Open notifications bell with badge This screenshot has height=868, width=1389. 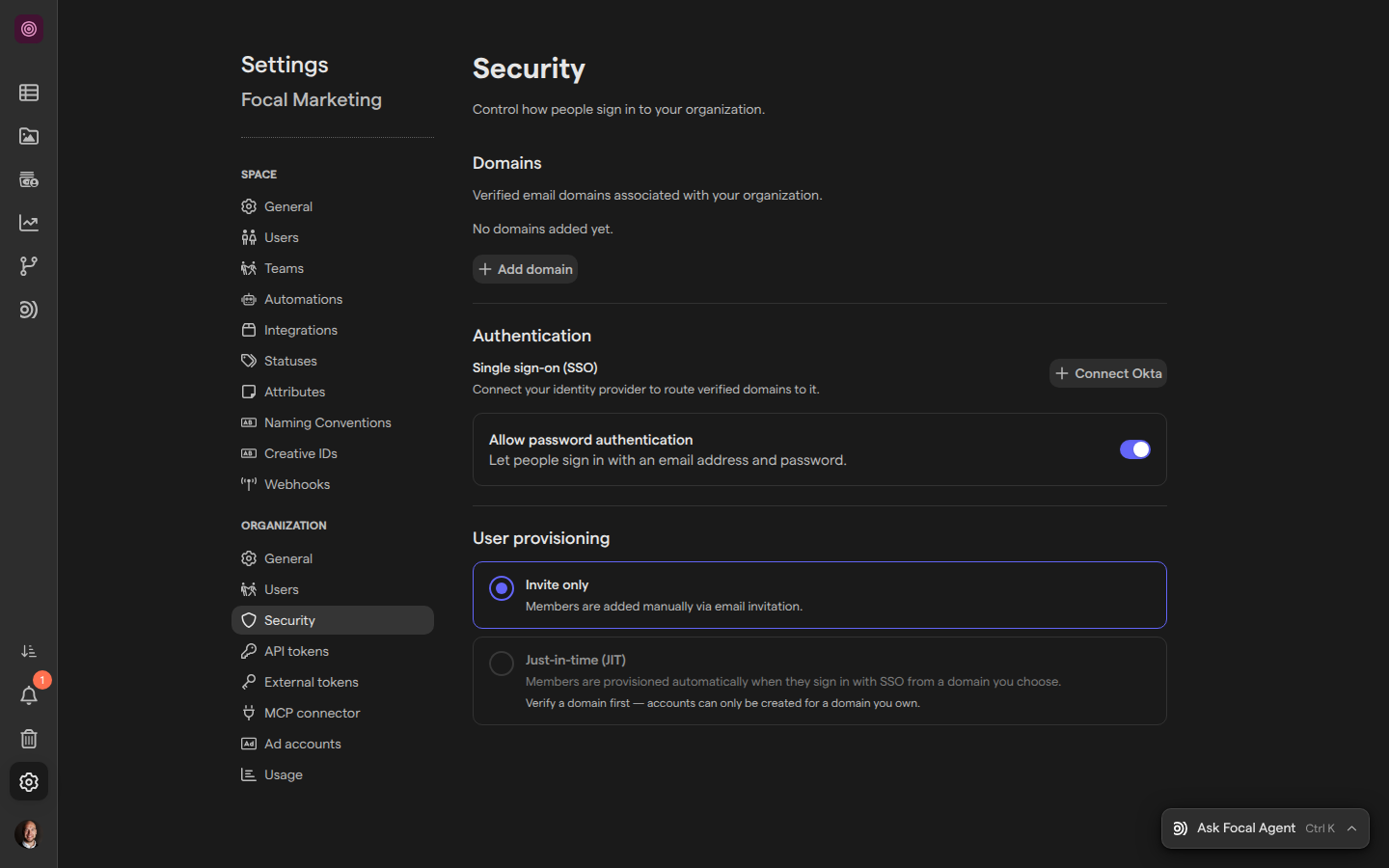tap(29, 695)
